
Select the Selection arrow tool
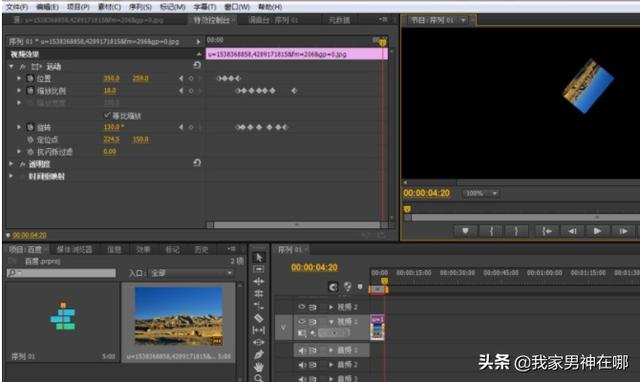coord(259,257)
